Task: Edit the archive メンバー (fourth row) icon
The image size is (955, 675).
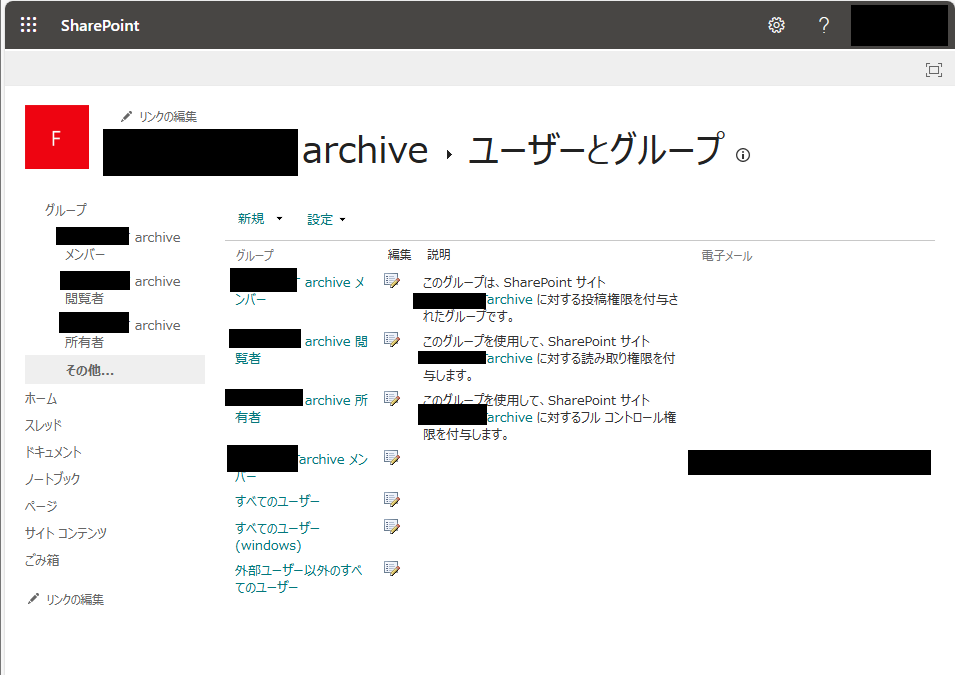Action: tap(392, 458)
